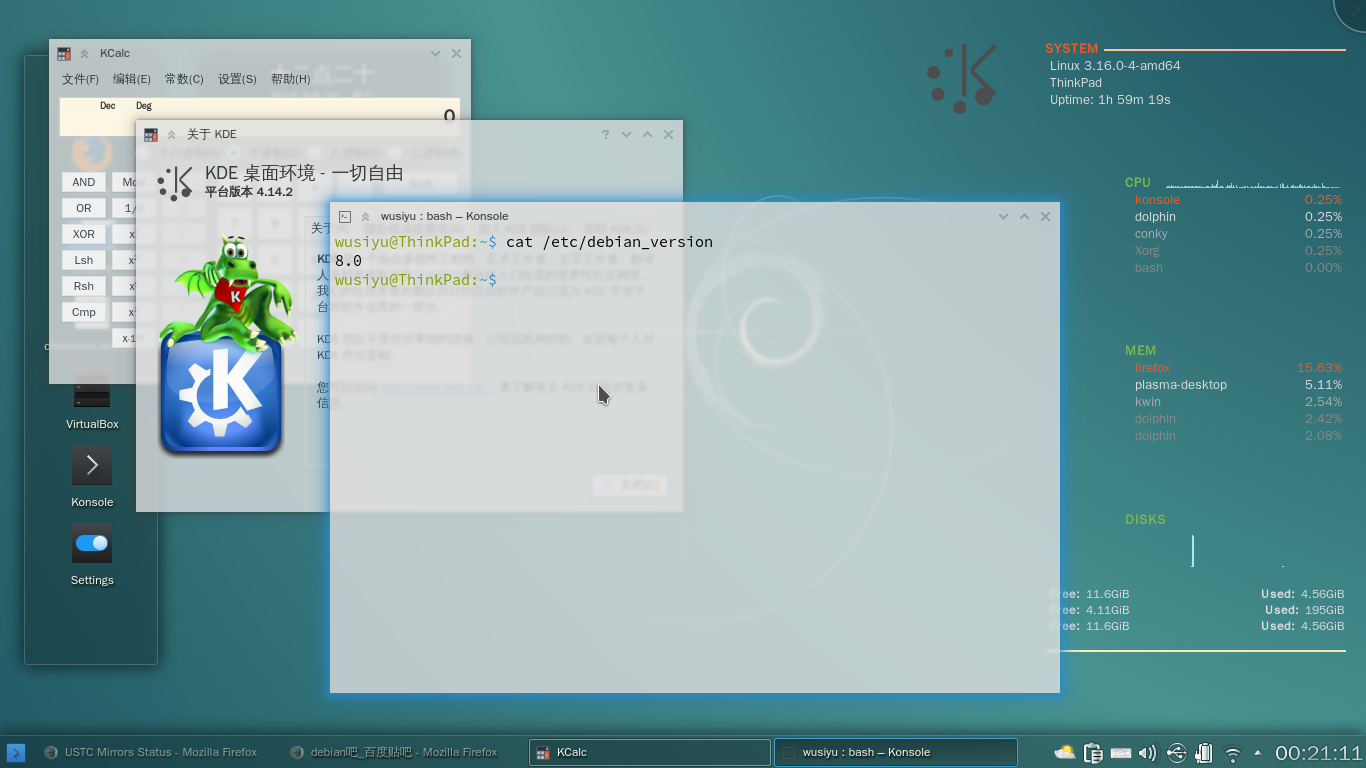The height and width of the screenshot is (768, 1366).
Task: Click the 'Dec' indicator in KCalc display
Action: (107, 106)
